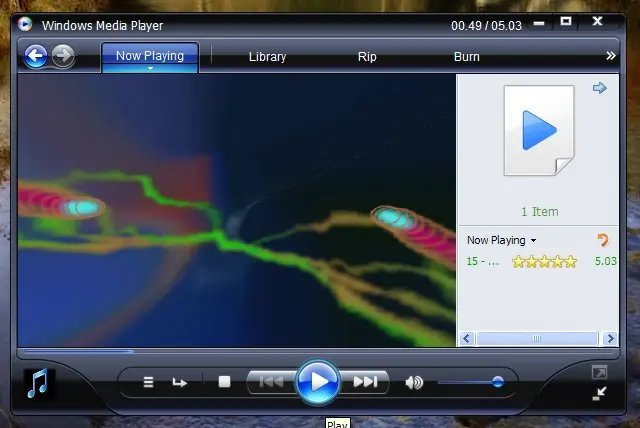Click the 00.49 / 05.03 time display
Image resolution: width=640 pixels, height=428 pixels.
pos(486,26)
